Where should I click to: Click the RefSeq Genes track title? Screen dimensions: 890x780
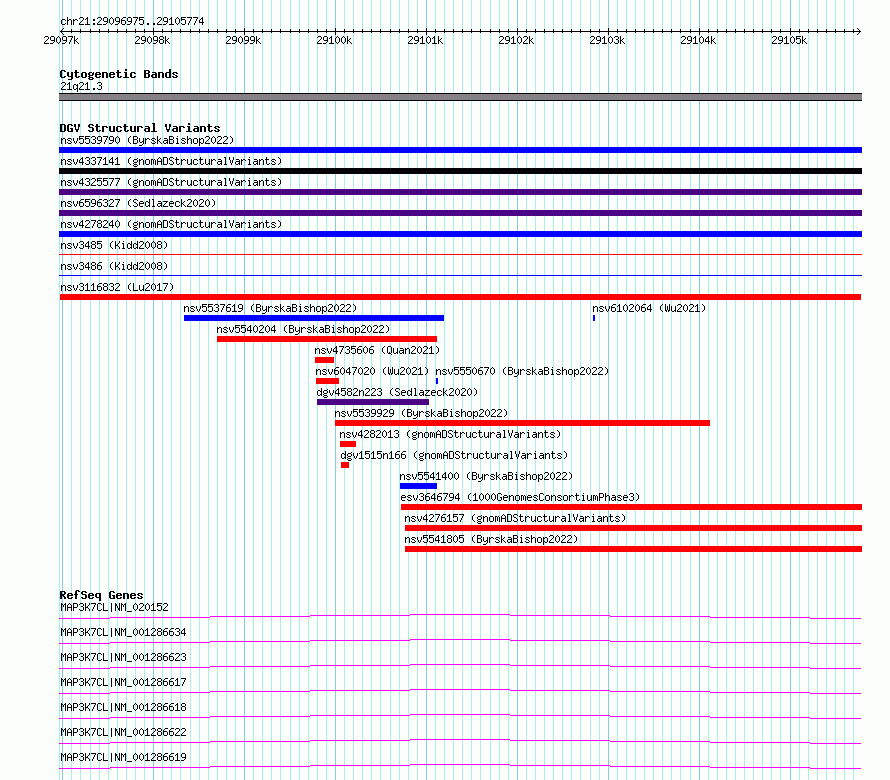(x=101, y=595)
